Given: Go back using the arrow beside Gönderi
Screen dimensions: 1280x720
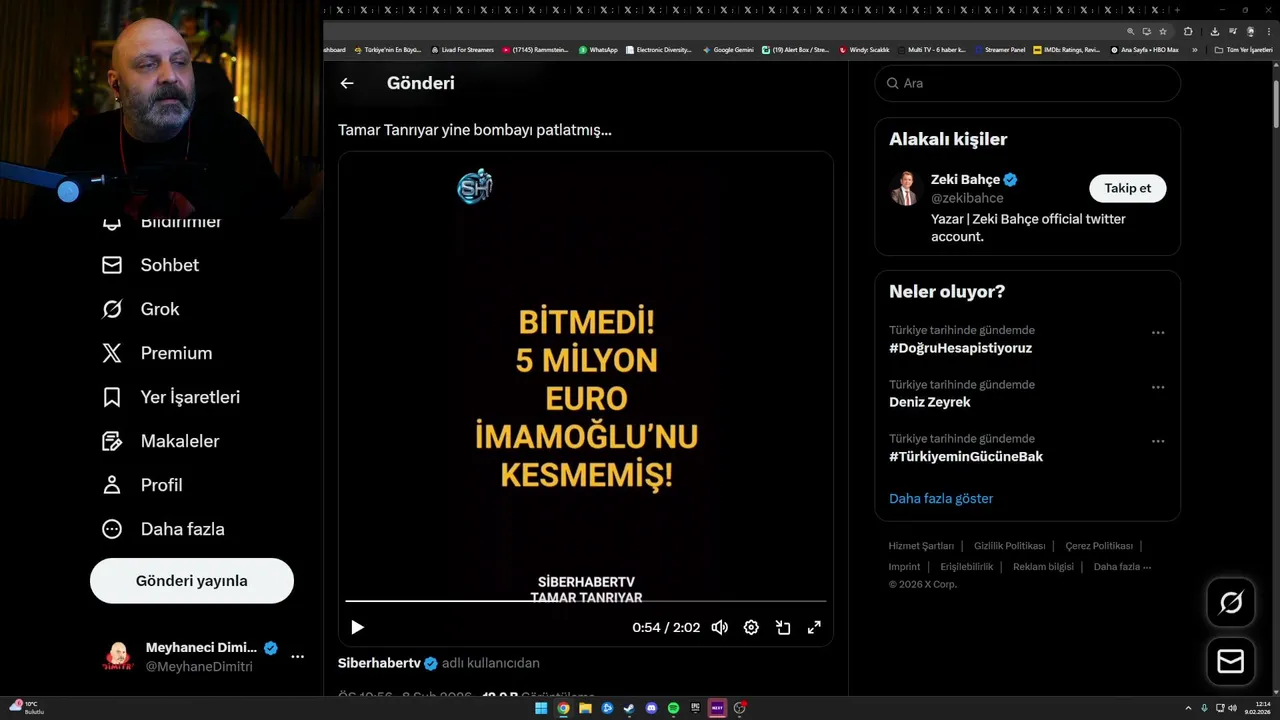Looking at the screenshot, I should (x=347, y=83).
